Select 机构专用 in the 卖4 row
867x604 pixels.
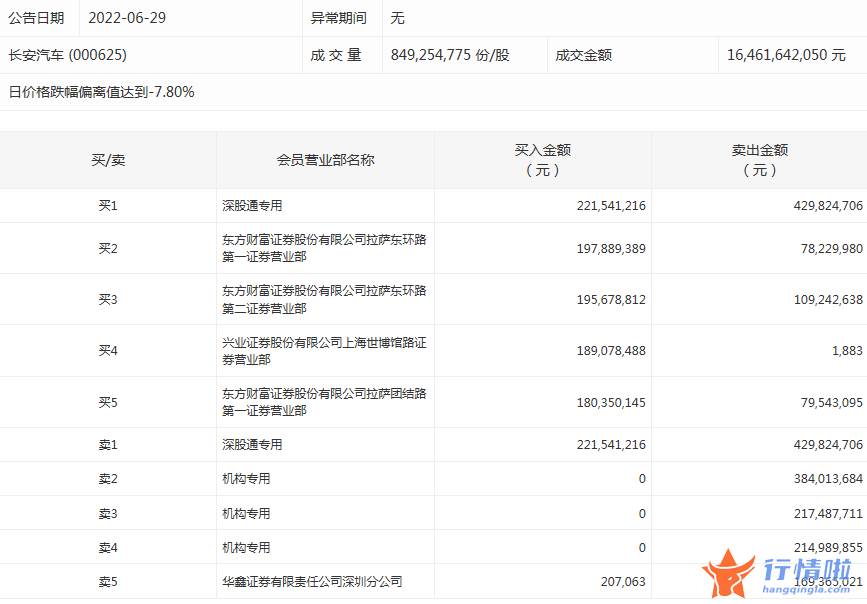(x=246, y=548)
